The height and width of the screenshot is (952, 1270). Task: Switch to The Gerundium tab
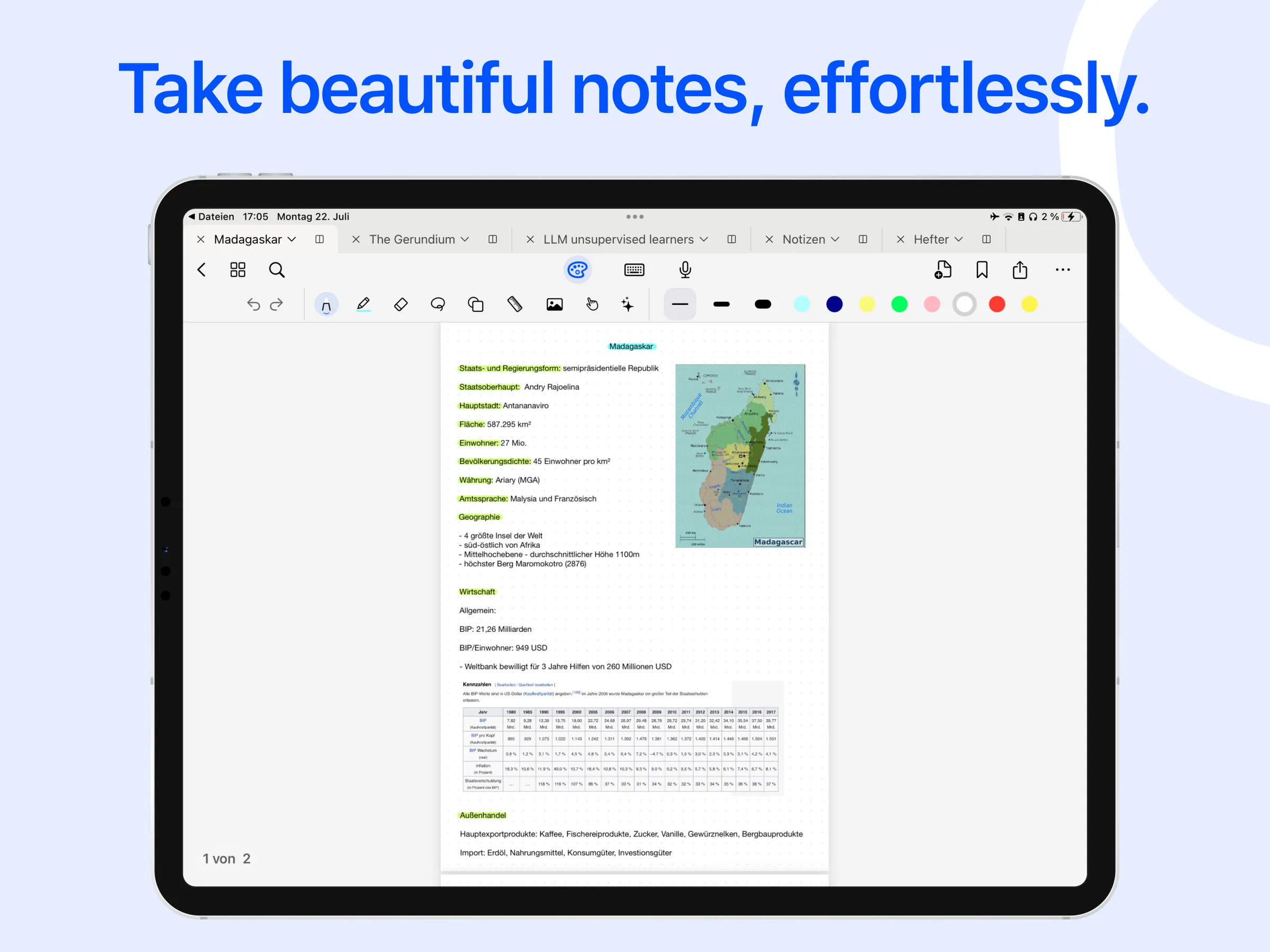[x=413, y=239]
